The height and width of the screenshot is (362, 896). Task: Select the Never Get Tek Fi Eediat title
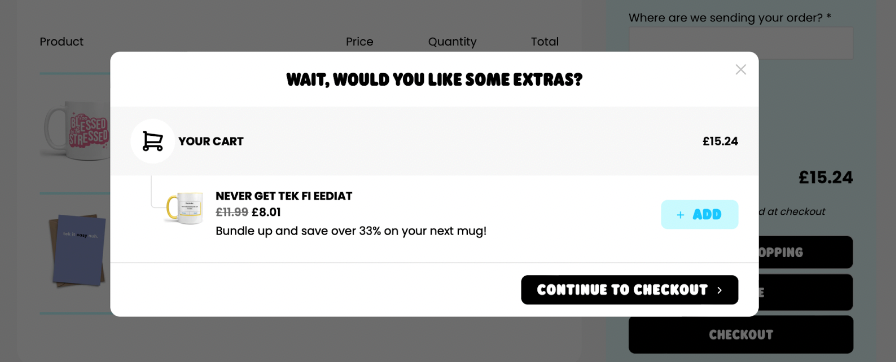click(x=283, y=196)
